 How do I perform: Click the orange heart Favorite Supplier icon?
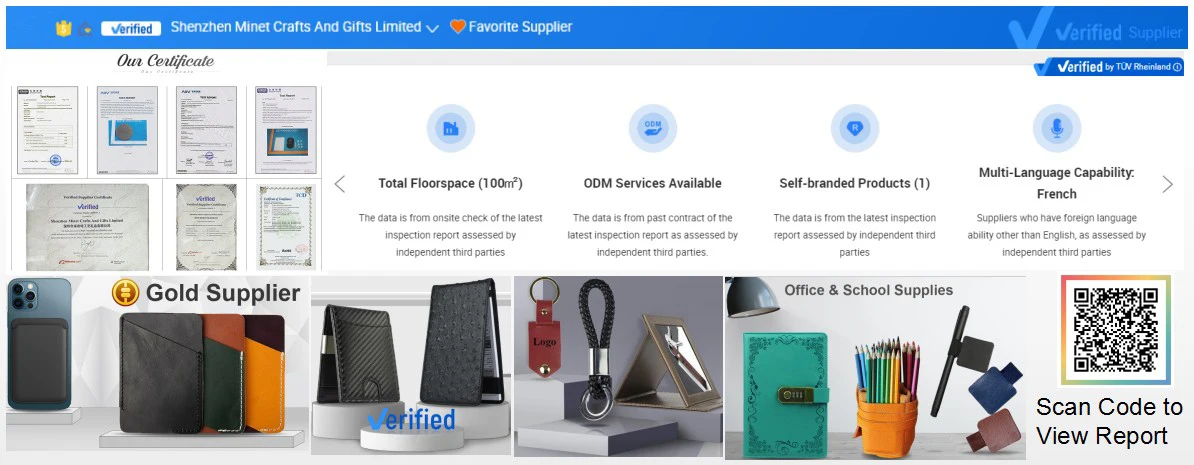point(457,27)
